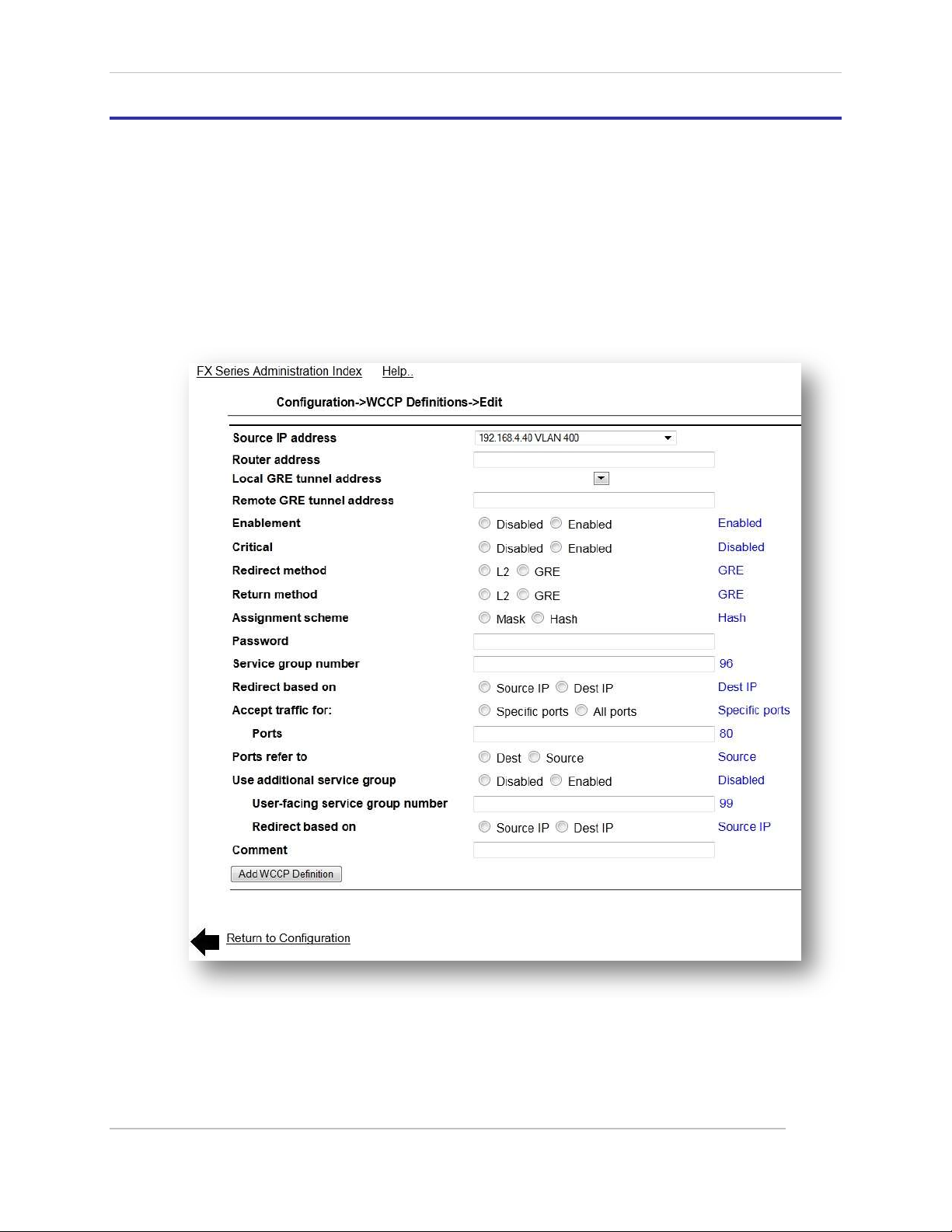The image size is (952, 1232).
Task: Click the current value 'Enabled' beside Enablement
Action: click(x=740, y=523)
